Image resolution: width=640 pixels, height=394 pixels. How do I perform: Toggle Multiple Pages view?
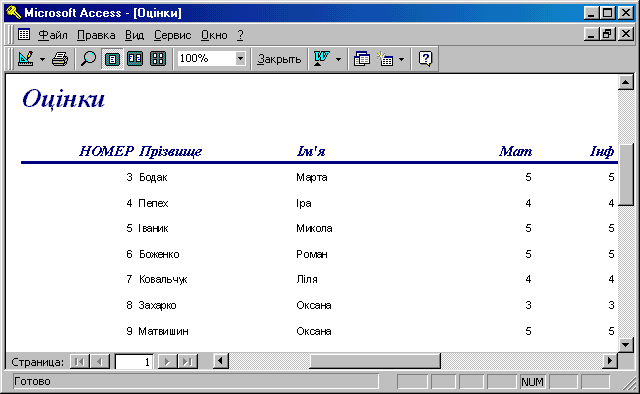(158, 59)
